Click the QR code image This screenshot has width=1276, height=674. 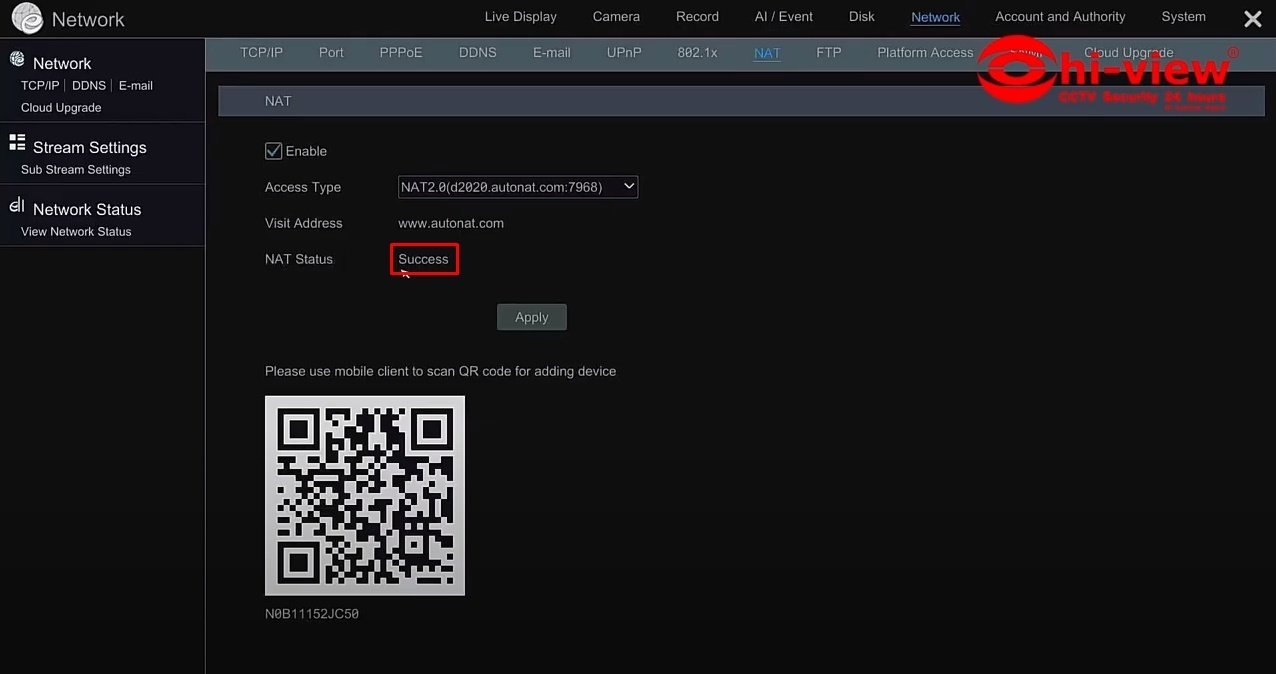click(365, 495)
